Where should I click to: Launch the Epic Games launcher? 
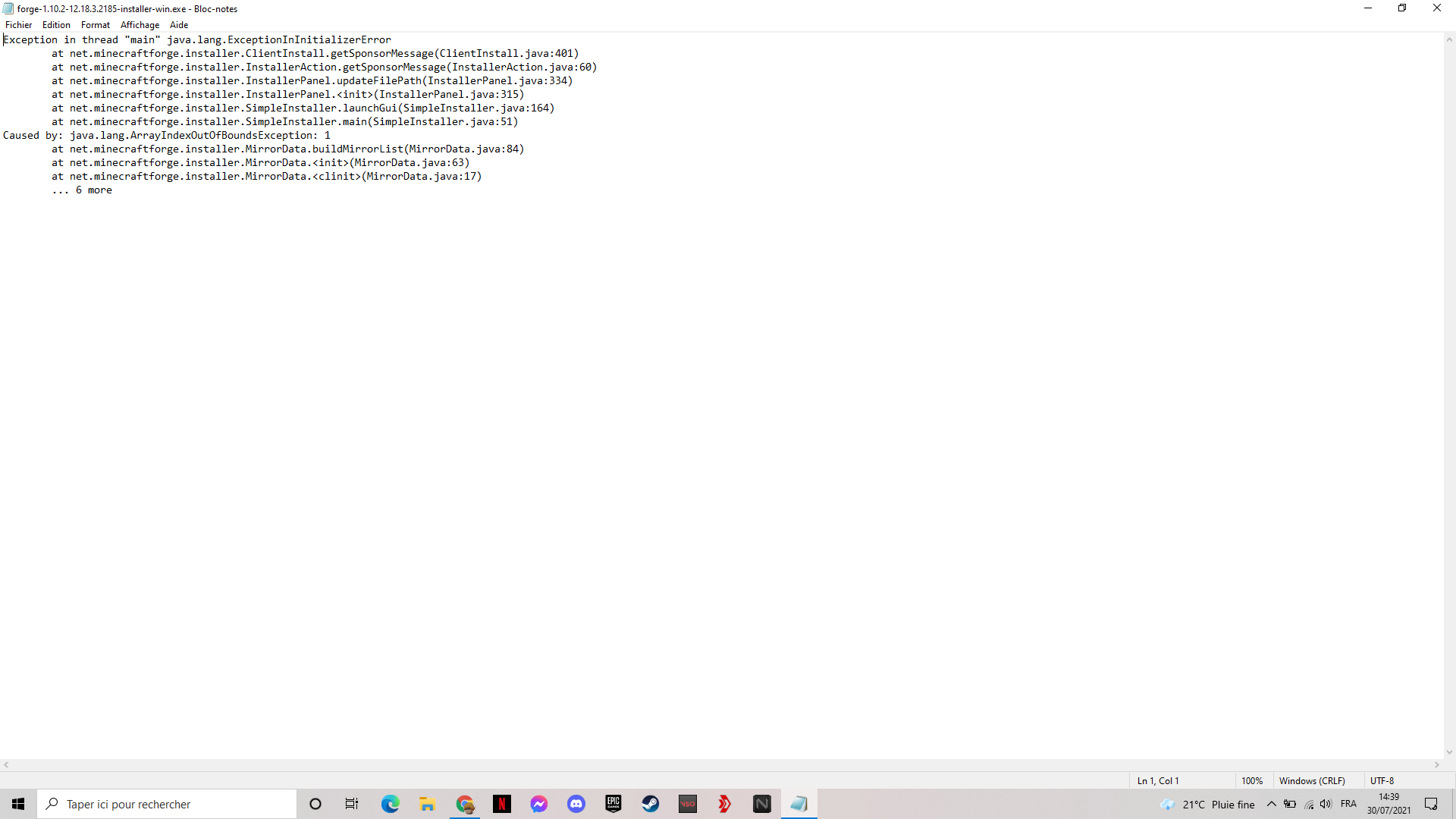click(613, 804)
